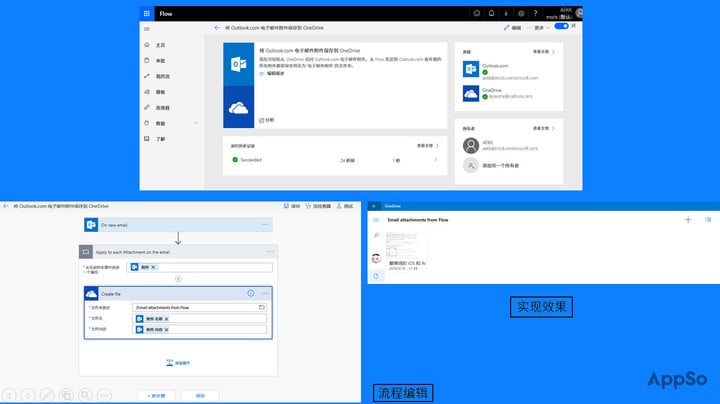Click Add an action inside Apply to each
Viewport: 720px width, 404px height.
click(178, 363)
